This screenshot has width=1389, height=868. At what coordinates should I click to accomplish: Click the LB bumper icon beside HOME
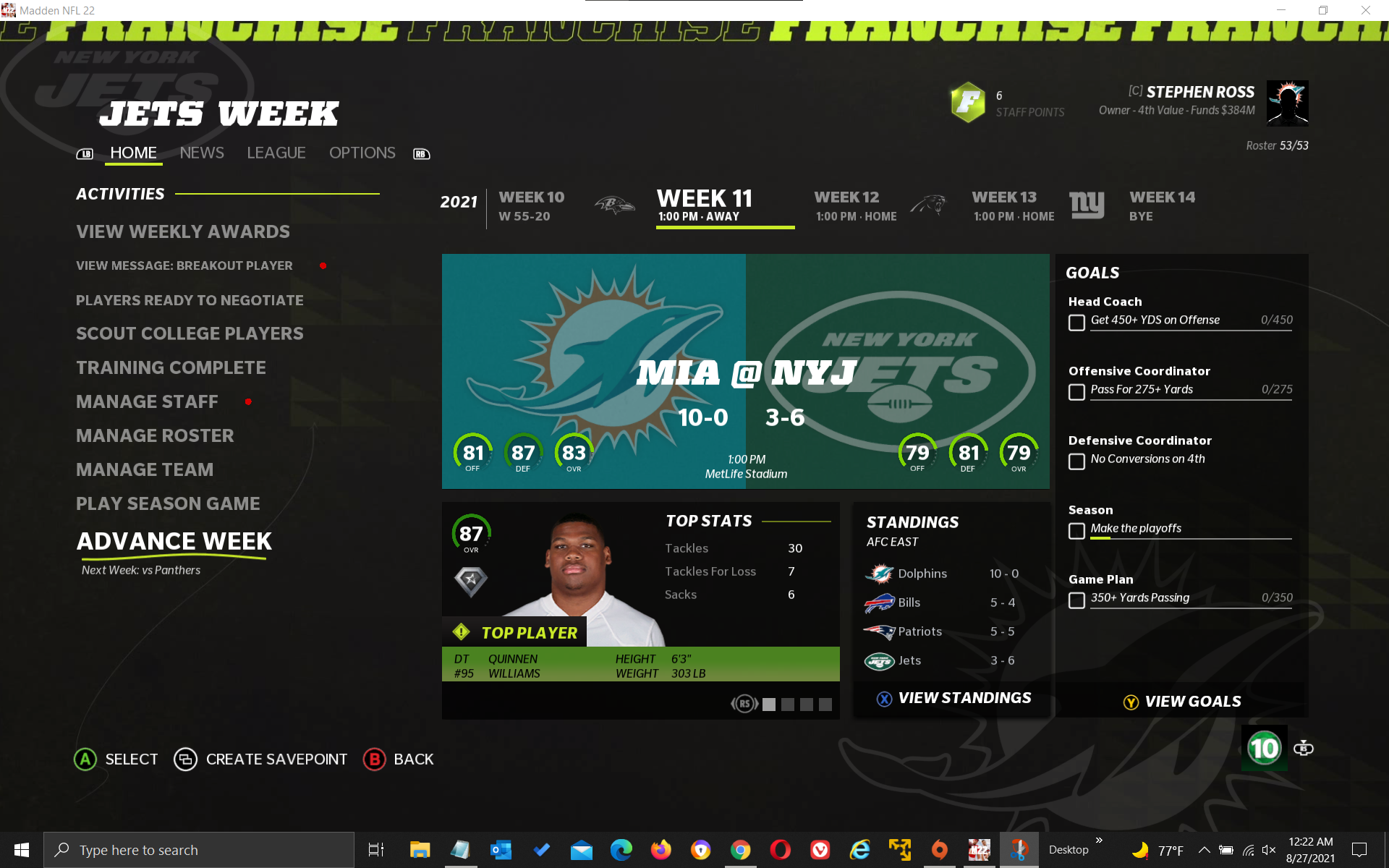click(85, 153)
